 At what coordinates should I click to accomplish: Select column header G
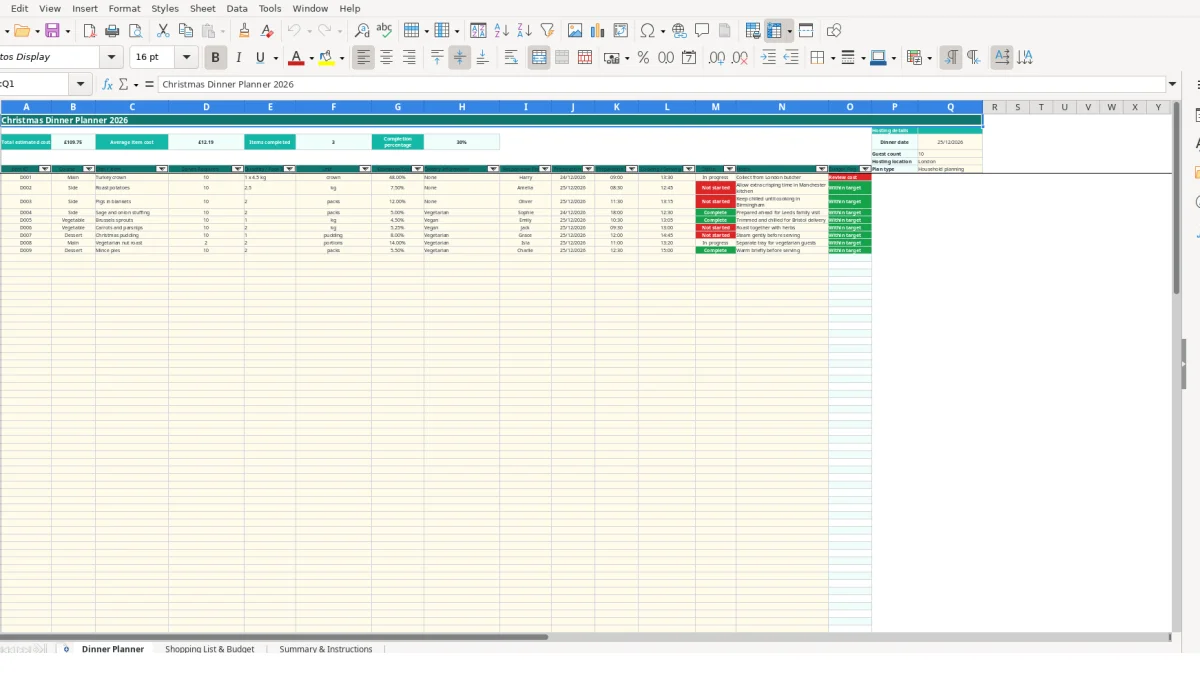397,107
